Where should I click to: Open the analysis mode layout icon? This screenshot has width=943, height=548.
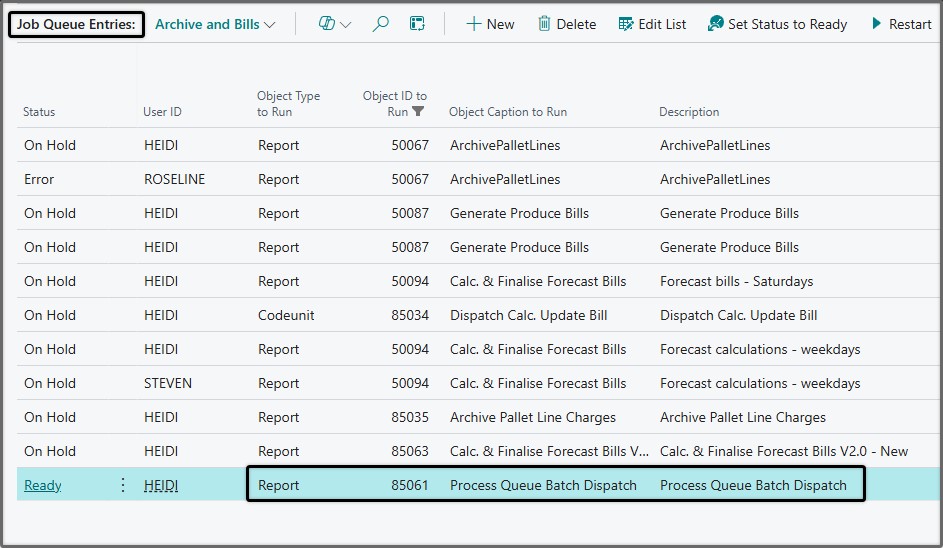417,24
